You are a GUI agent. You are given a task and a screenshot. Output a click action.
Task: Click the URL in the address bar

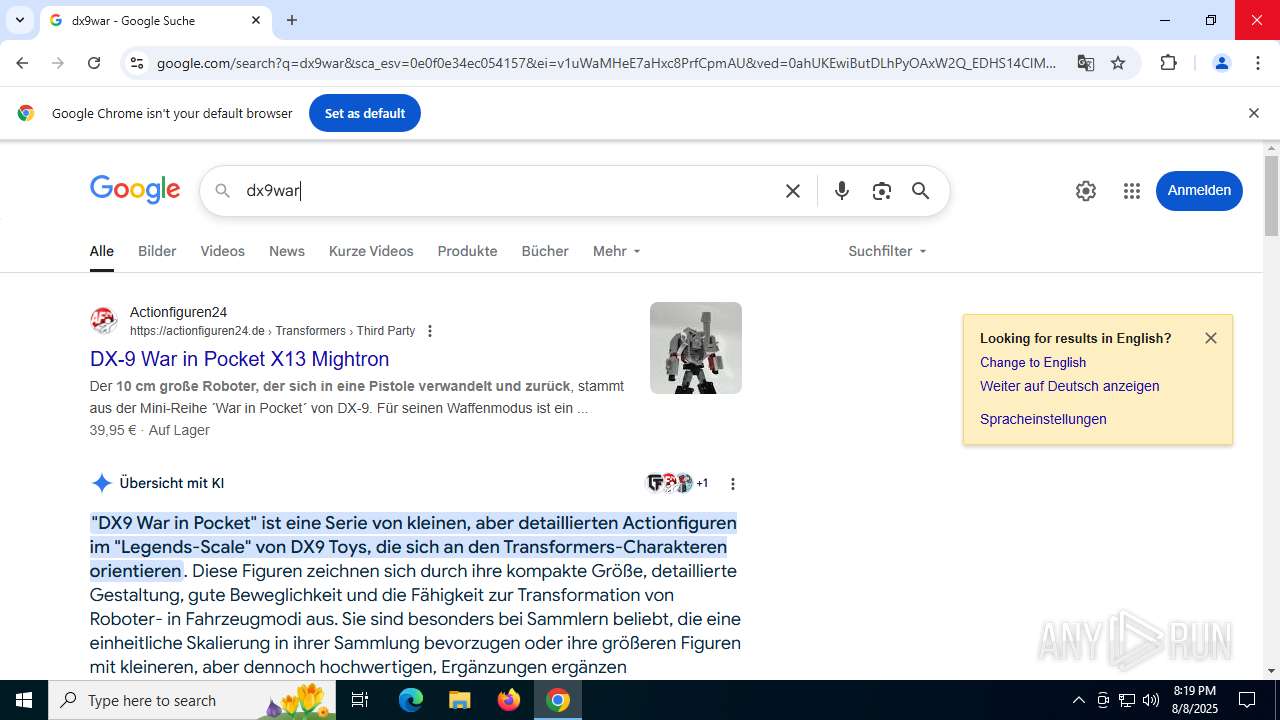coord(606,63)
